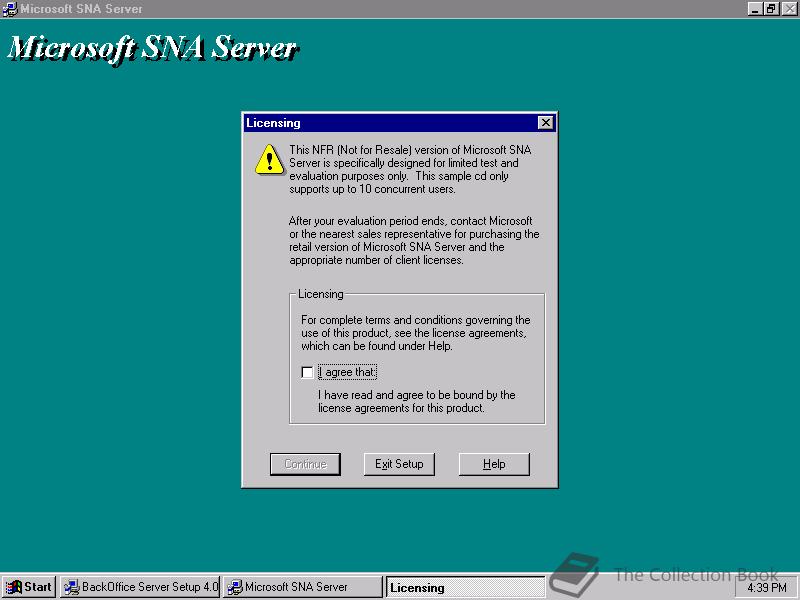800x600 pixels.
Task: Click the grayed-out Continue button
Action: click(305, 464)
